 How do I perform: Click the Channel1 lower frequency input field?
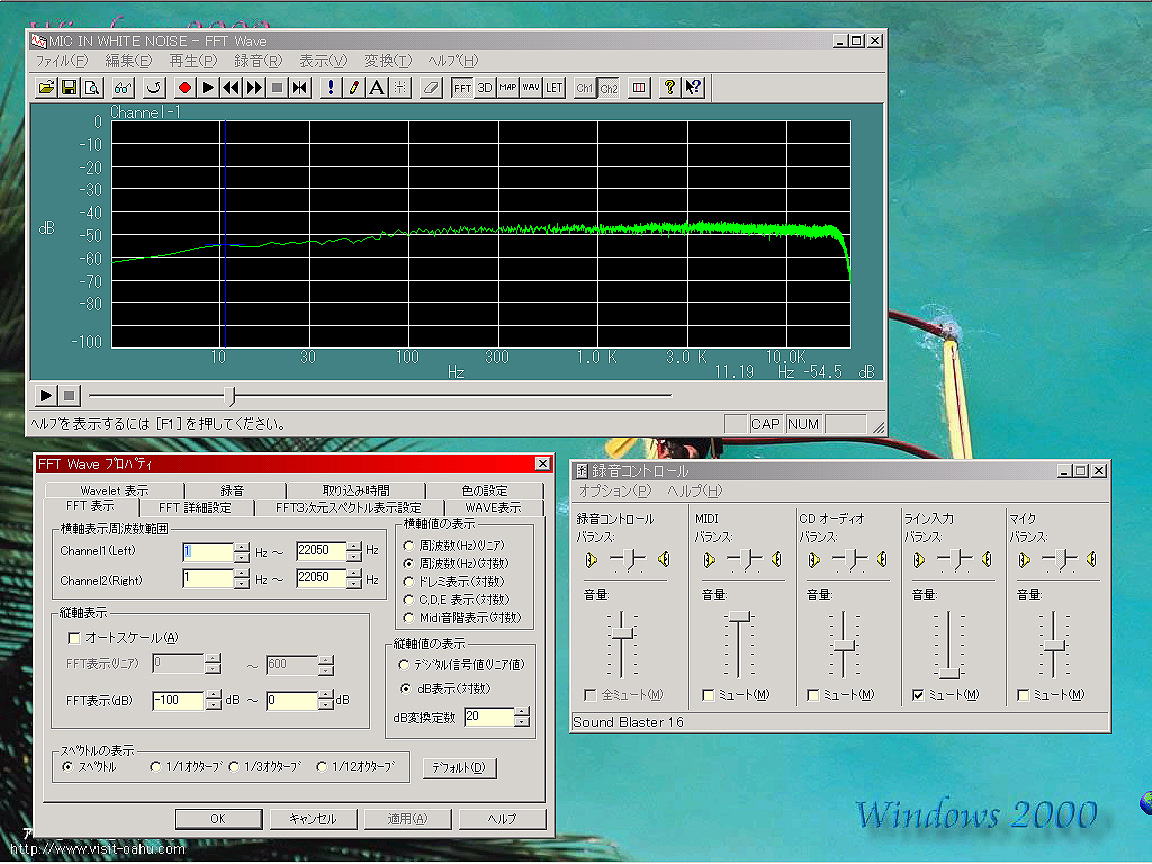[x=208, y=552]
